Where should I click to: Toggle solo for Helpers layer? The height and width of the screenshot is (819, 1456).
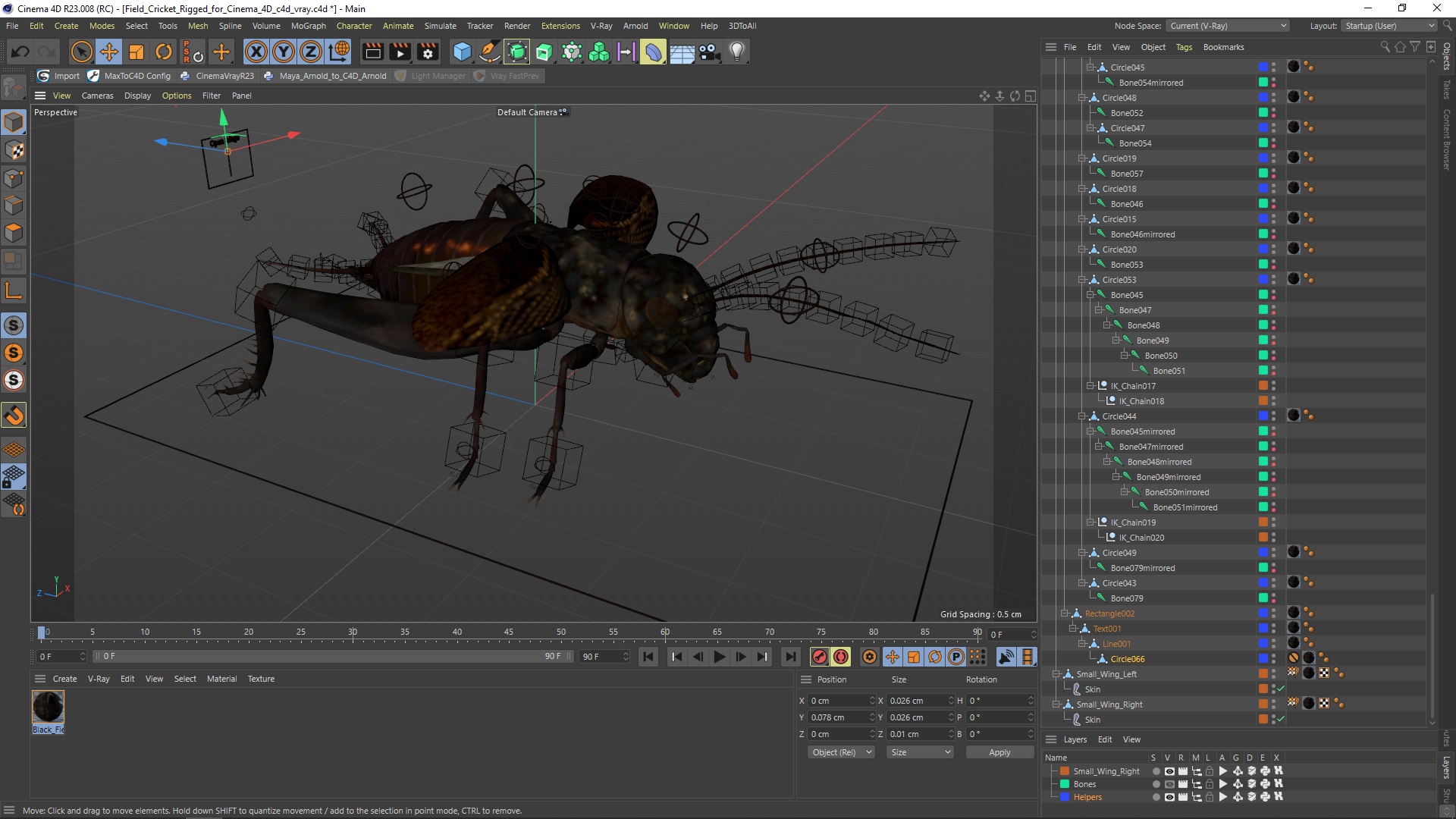[x=1156, y=797]
